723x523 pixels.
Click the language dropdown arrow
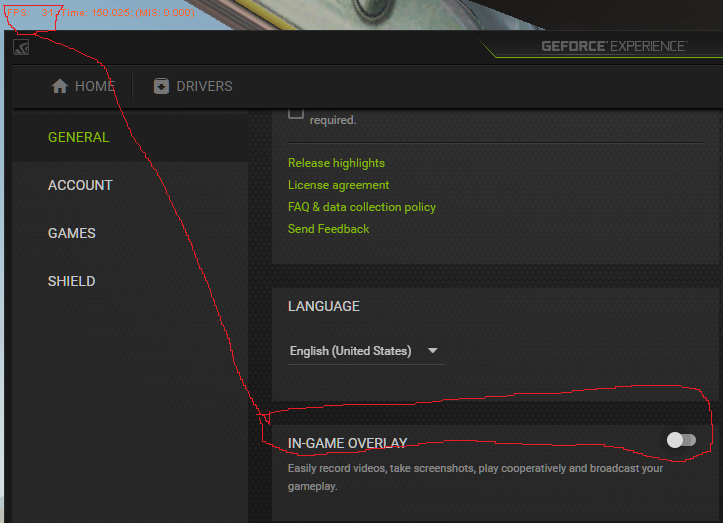click(x=433, y=351)
